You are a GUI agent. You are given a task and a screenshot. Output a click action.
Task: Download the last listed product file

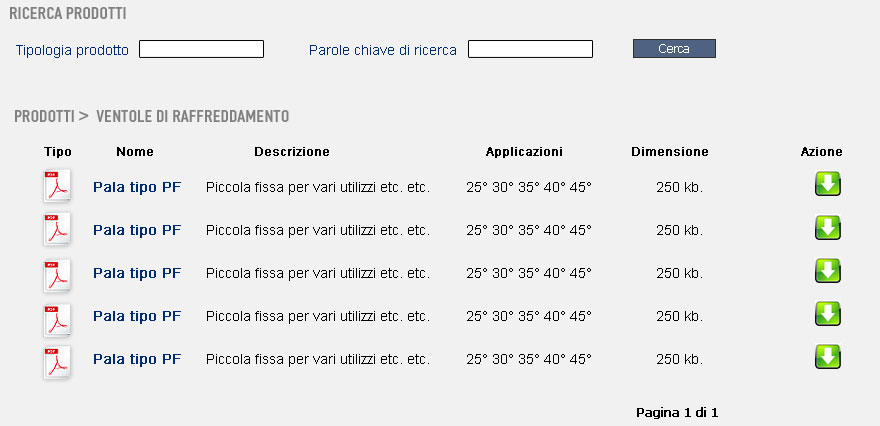828,357
